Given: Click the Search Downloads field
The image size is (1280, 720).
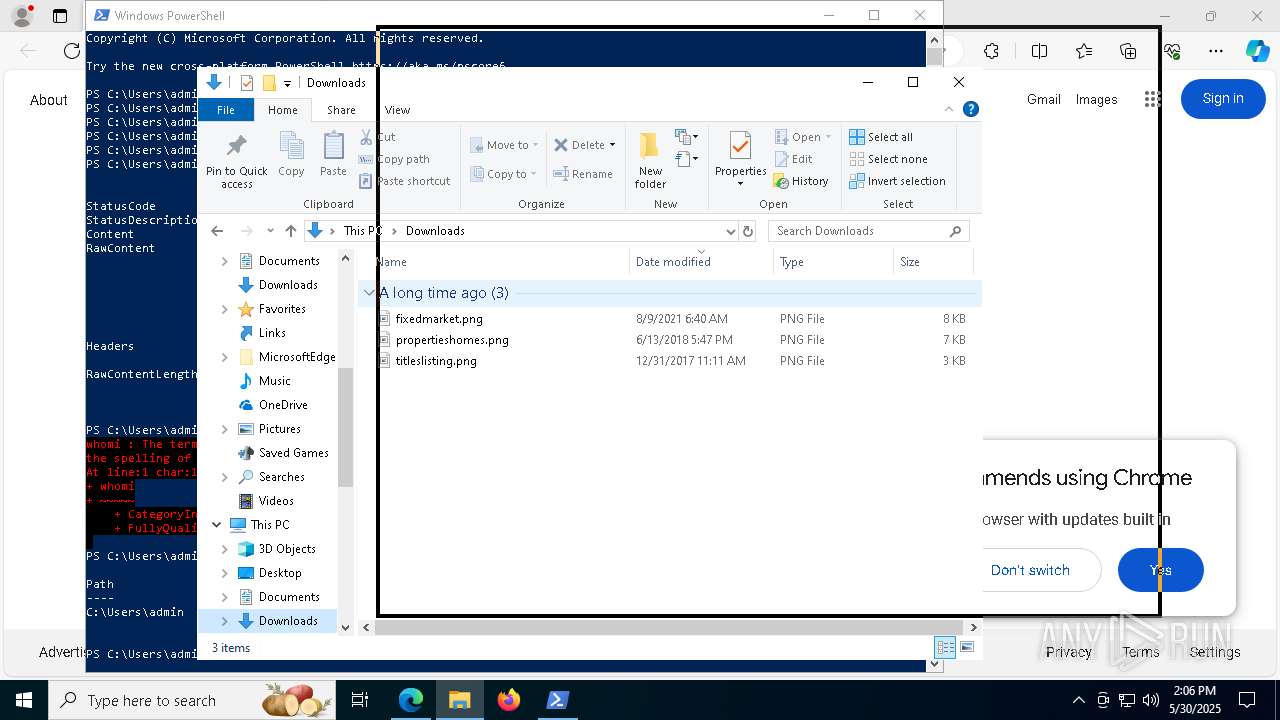Looking at the screenshot, I should (868, 231).
